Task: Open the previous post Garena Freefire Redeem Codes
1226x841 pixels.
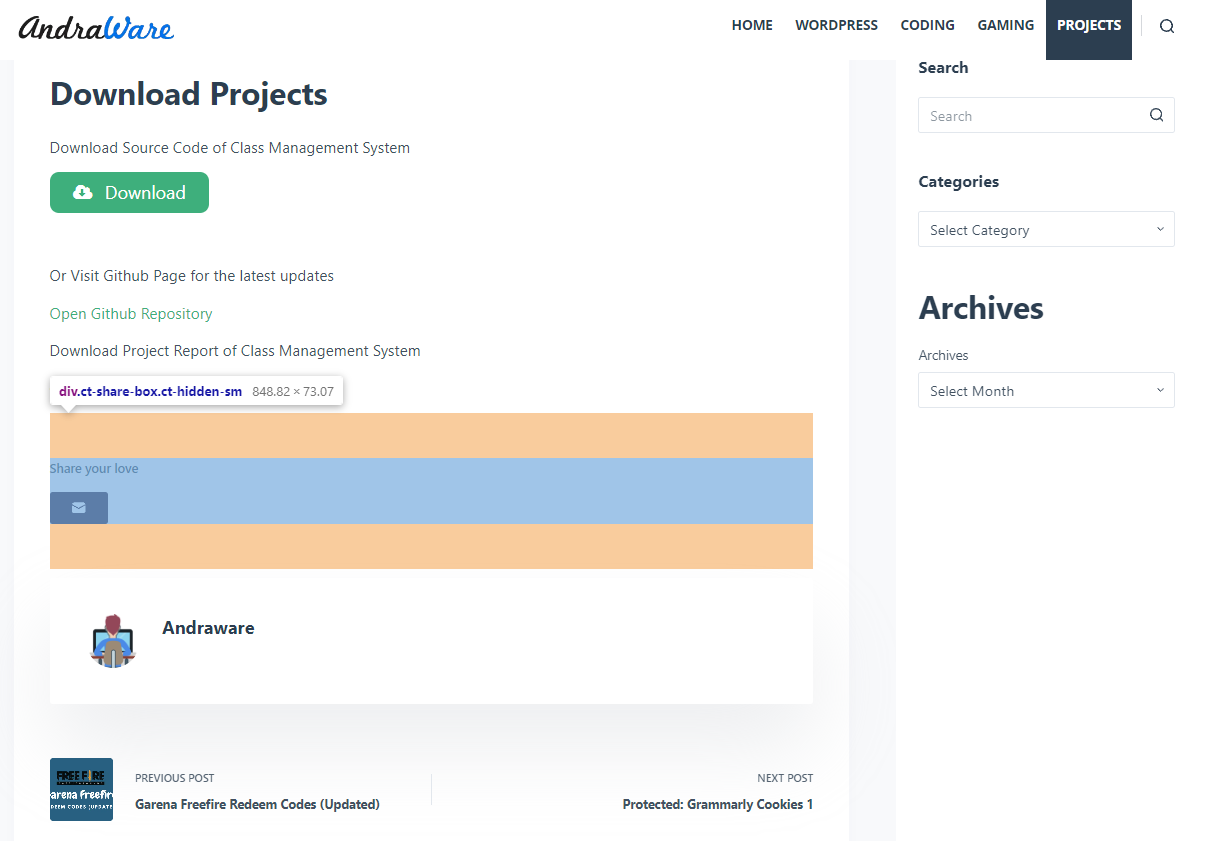Action: pos(257,804)
